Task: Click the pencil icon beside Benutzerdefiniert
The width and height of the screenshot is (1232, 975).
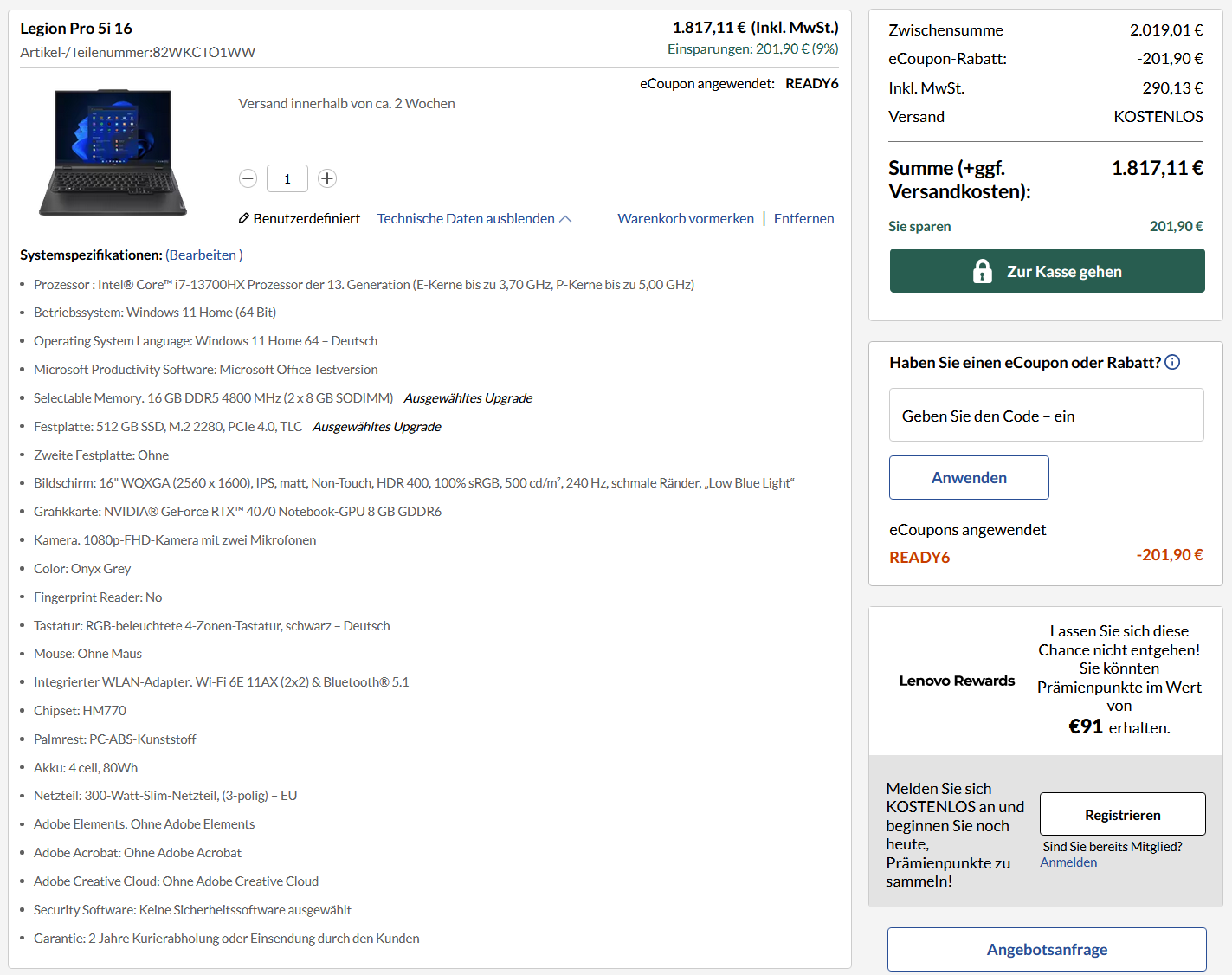Action: 243,218
